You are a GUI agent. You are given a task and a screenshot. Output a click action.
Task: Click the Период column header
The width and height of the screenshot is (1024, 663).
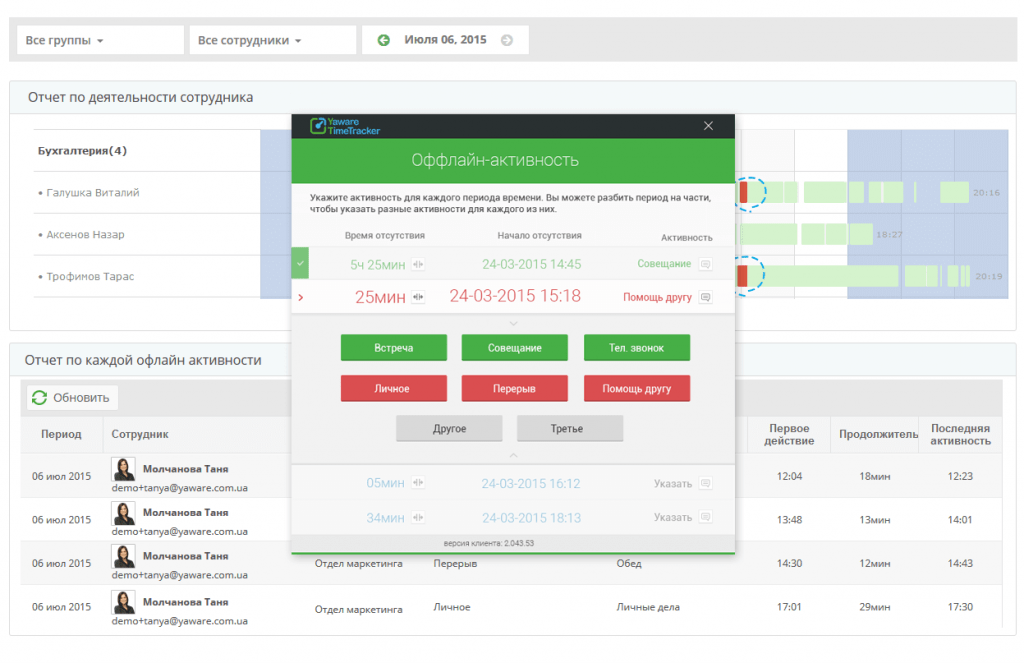coord(61,434)
